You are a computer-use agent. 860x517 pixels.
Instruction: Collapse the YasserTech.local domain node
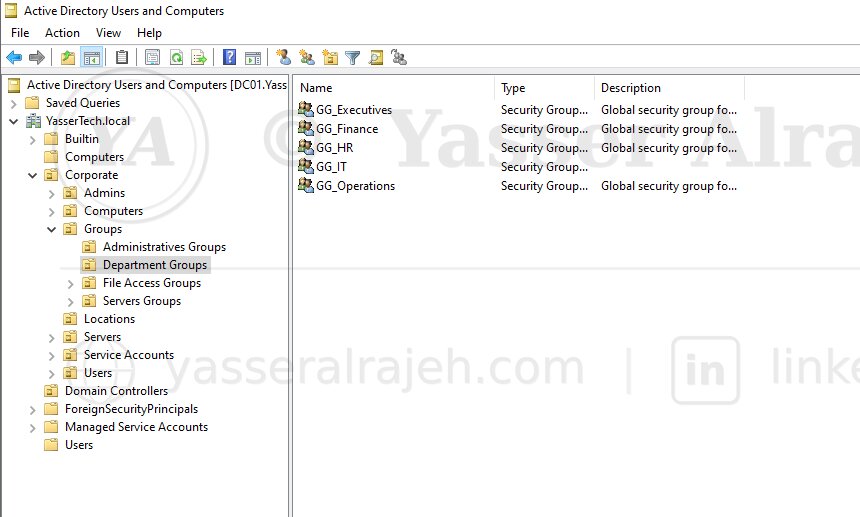(x=14, y=121)
